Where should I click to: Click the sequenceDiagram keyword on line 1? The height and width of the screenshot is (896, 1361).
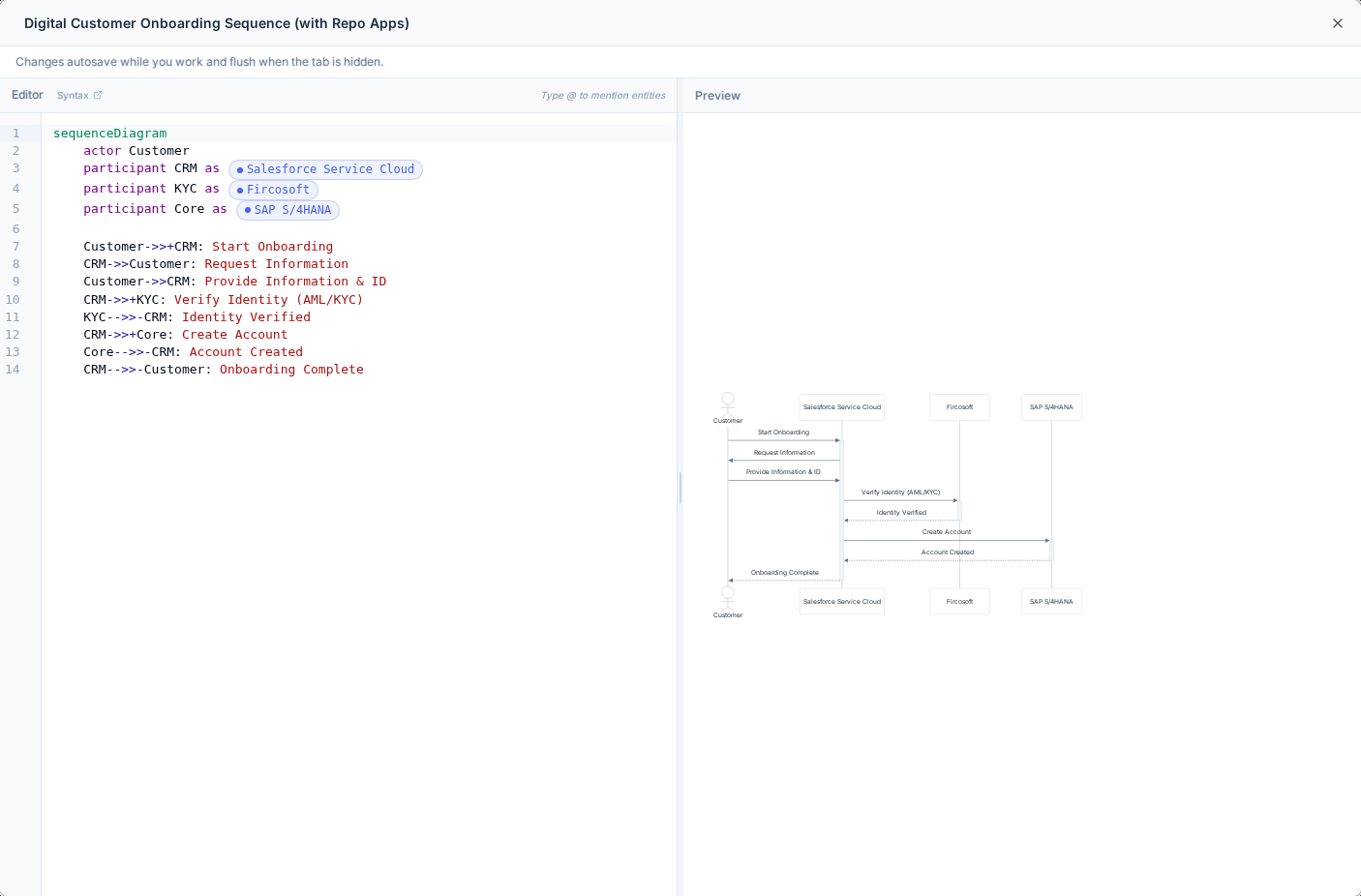point(110,134)
